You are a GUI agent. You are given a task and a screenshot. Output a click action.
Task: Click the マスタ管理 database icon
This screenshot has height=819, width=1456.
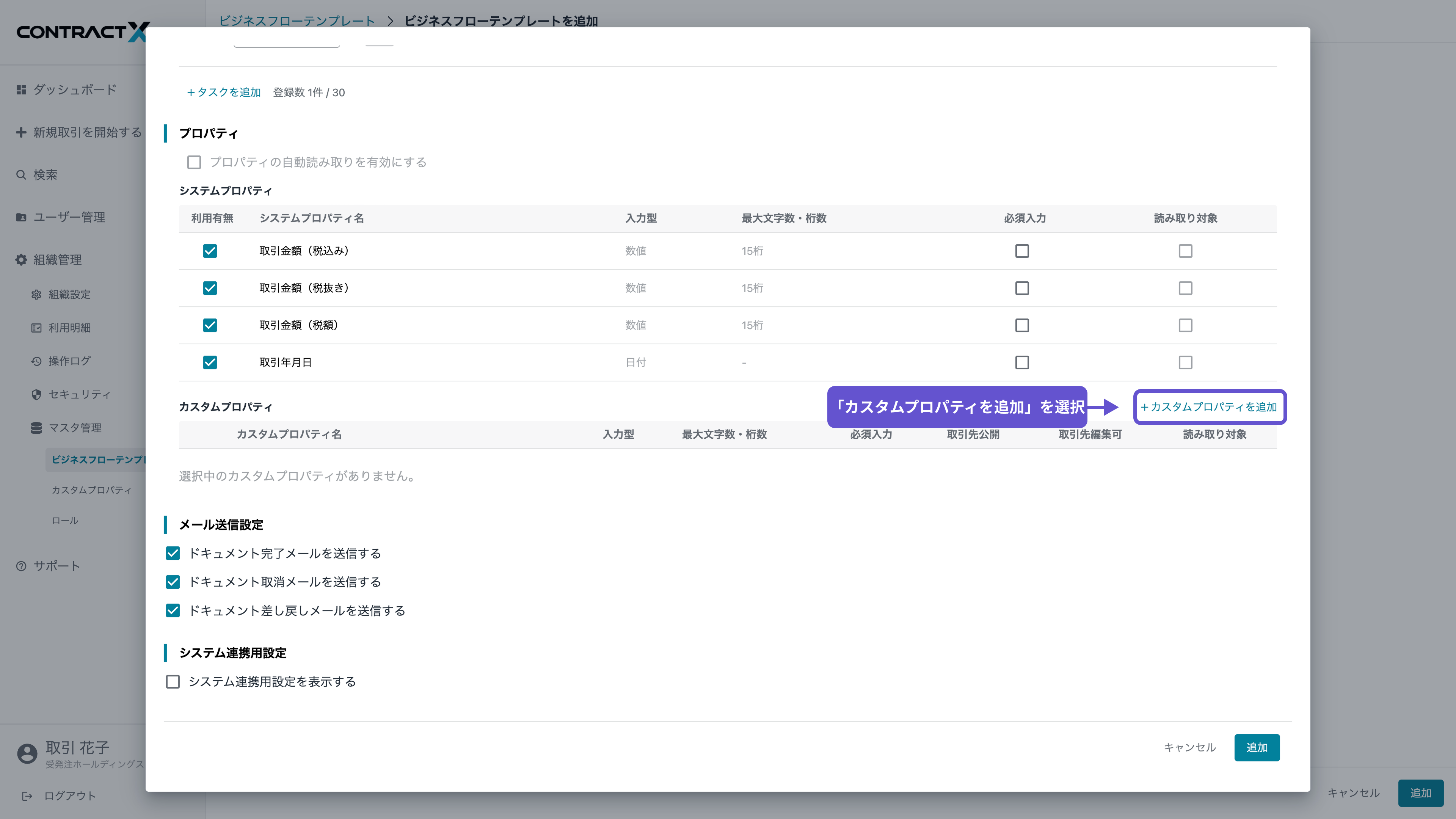pyautogui.click(x=36, y=428)
